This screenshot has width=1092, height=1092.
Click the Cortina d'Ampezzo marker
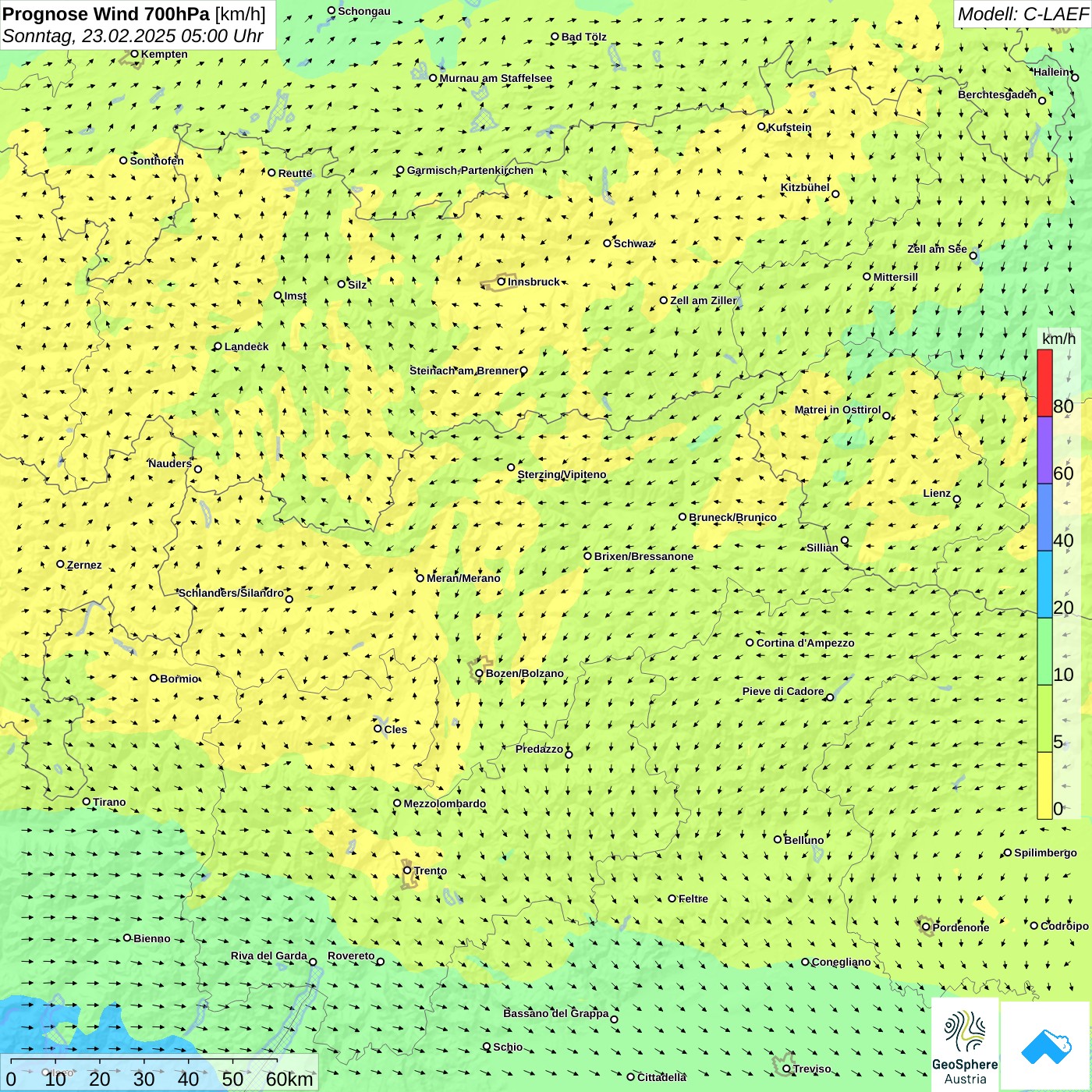coord(750,643)
